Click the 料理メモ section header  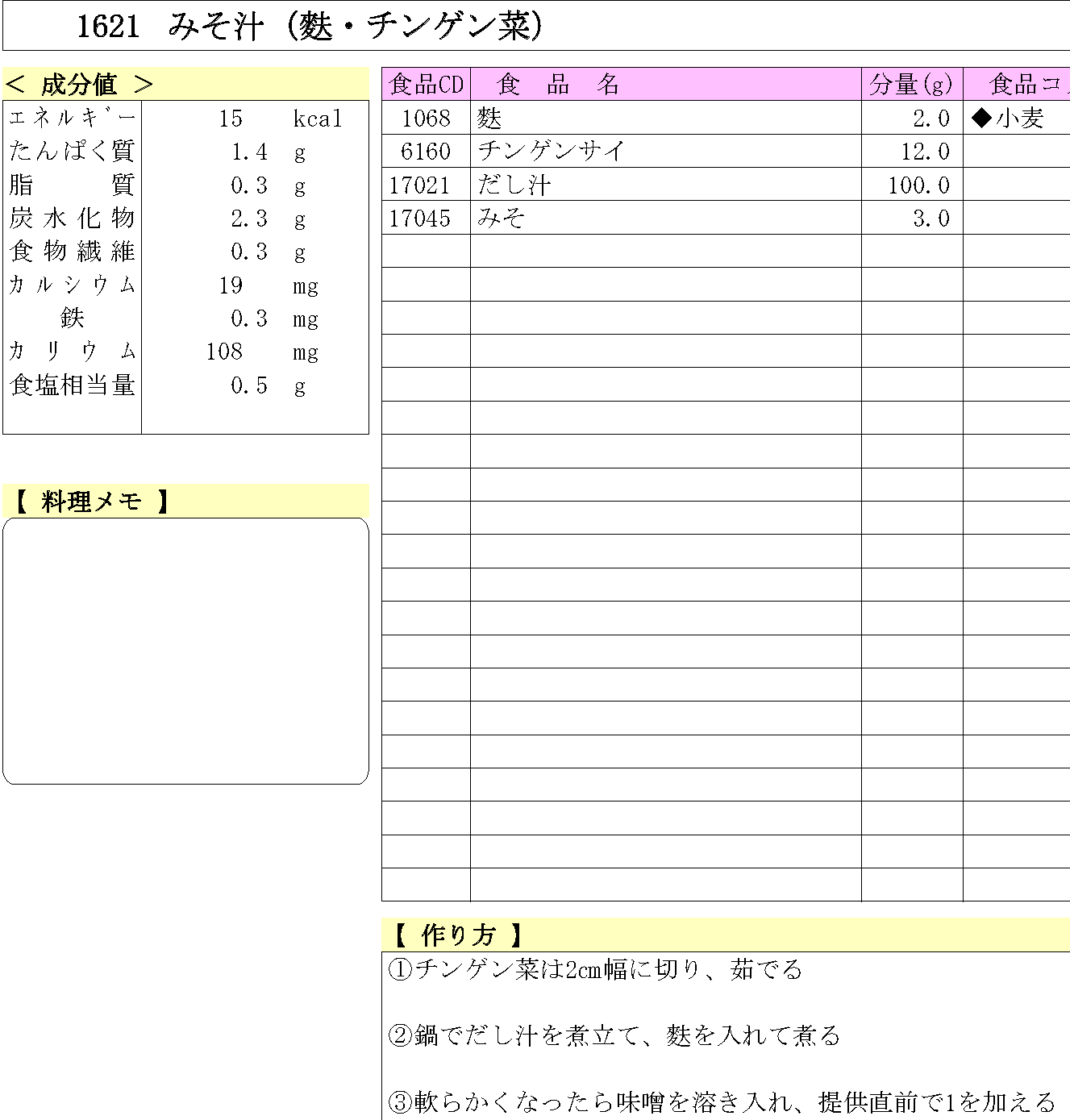[x=90, y=502]
